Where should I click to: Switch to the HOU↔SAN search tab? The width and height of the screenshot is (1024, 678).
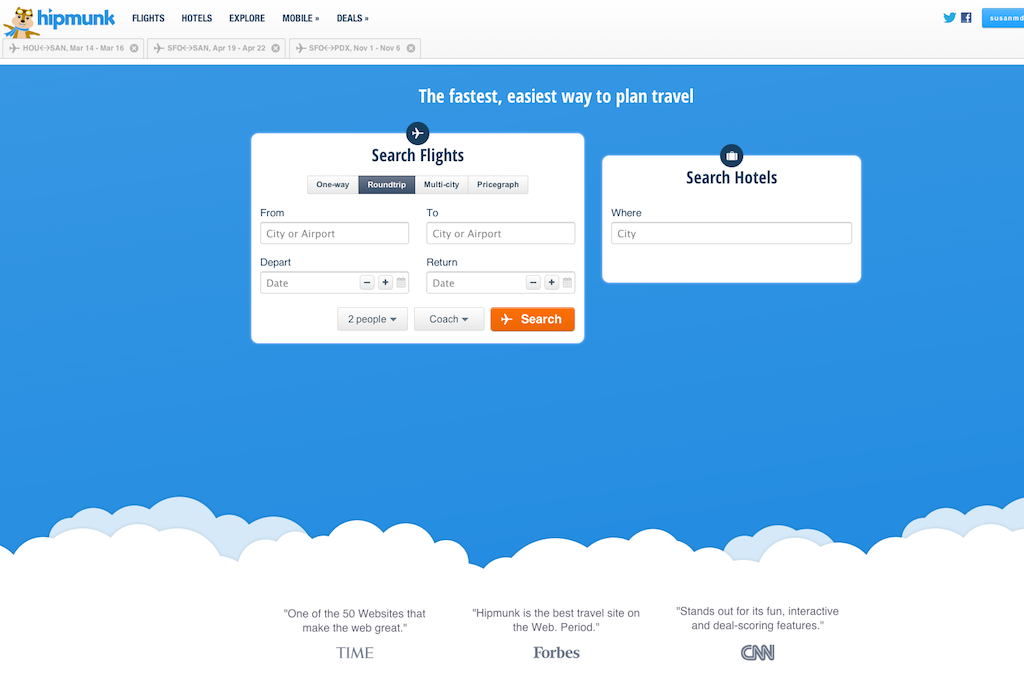pyautogui.click(x=70, y=47)
